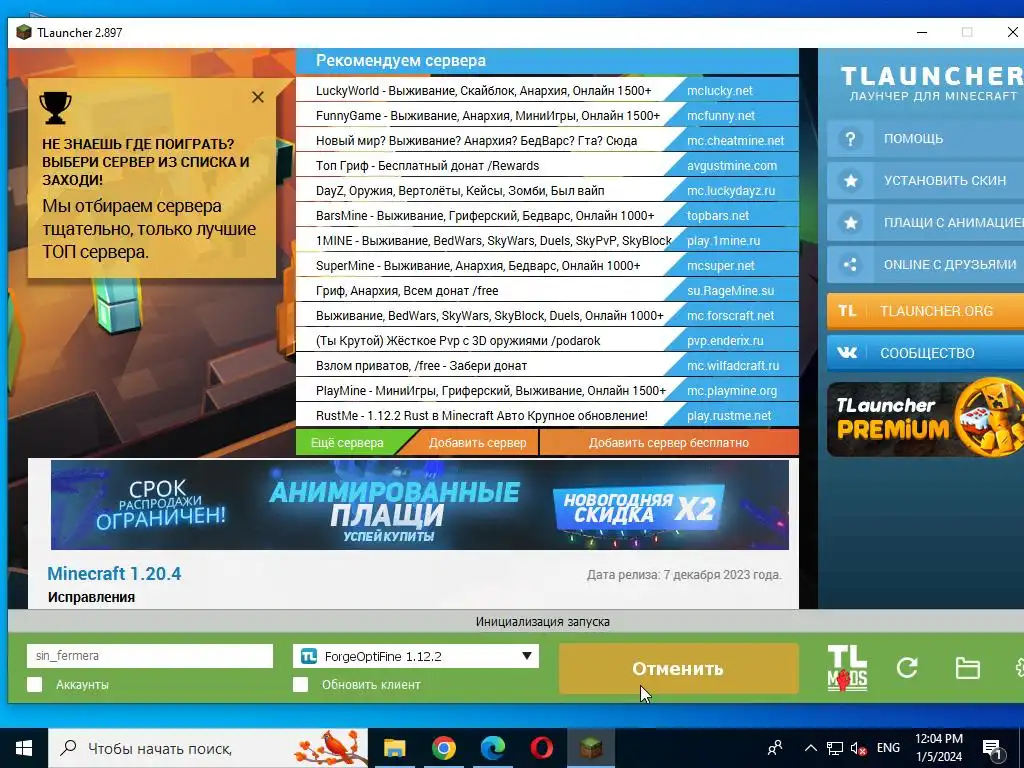
Task: Open the notification center icon
Action: tap(992, 749)
